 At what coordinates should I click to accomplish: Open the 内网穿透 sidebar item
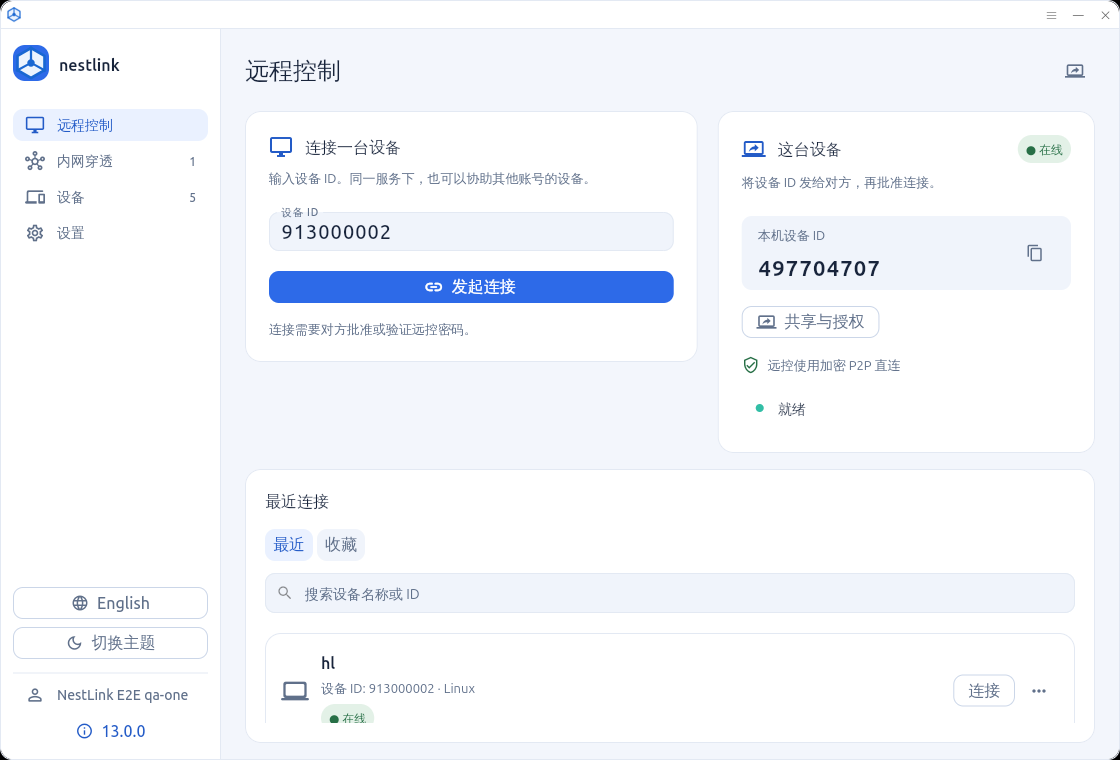pyautogui.click(x=111, y=161)
